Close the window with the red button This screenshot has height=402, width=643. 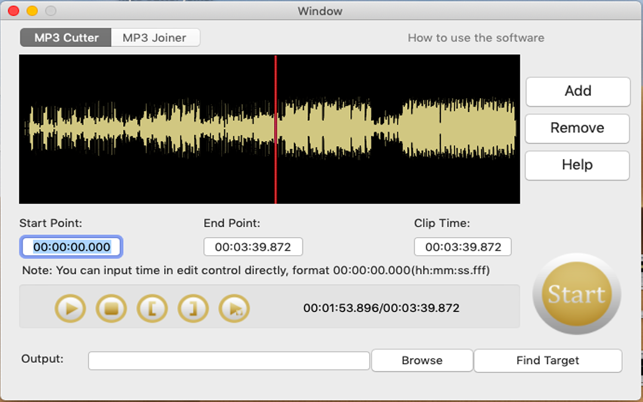tap(14, 11)
